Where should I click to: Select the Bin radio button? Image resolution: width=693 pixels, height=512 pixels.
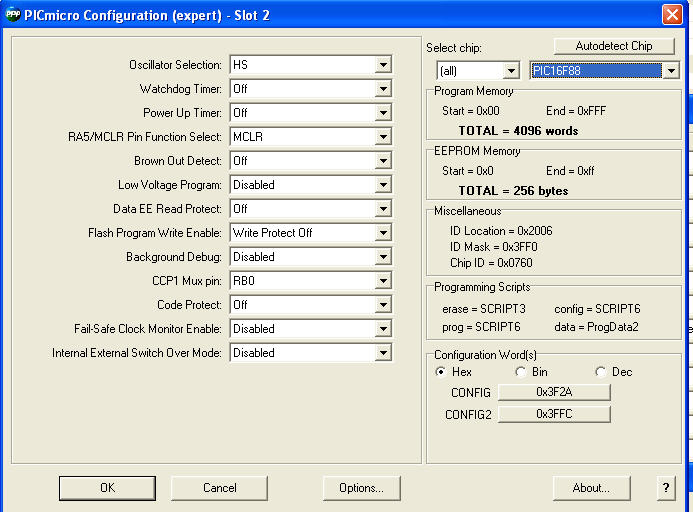point(521,372)
